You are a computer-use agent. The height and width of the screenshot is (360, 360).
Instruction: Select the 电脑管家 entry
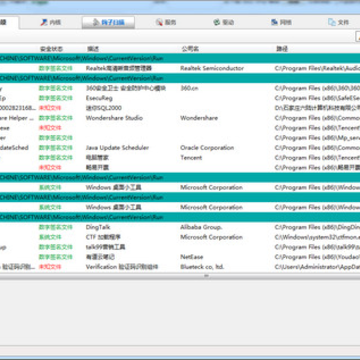click(x=97, y=158)
